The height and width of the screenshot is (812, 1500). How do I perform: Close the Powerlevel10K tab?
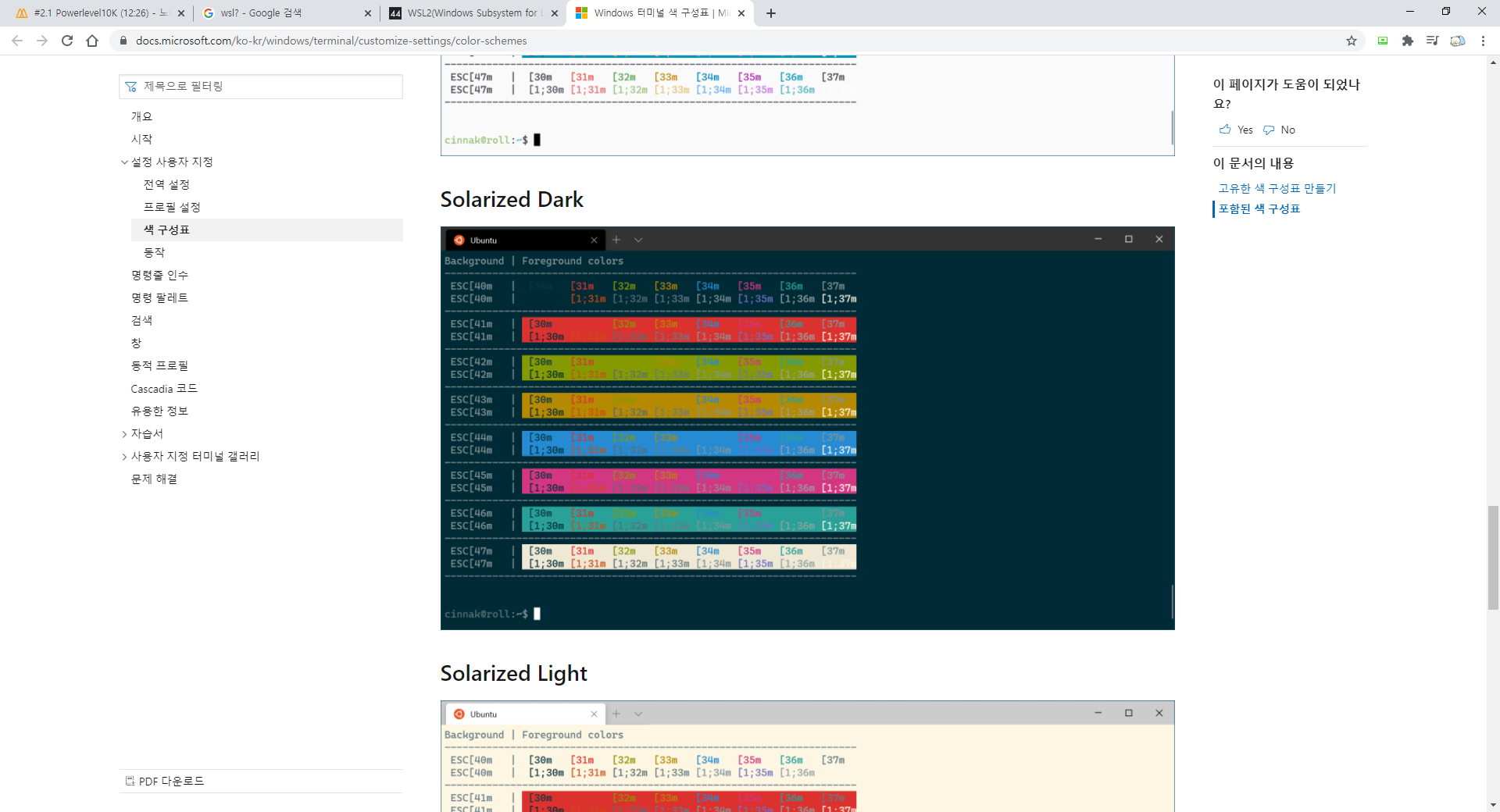[181, 13]
